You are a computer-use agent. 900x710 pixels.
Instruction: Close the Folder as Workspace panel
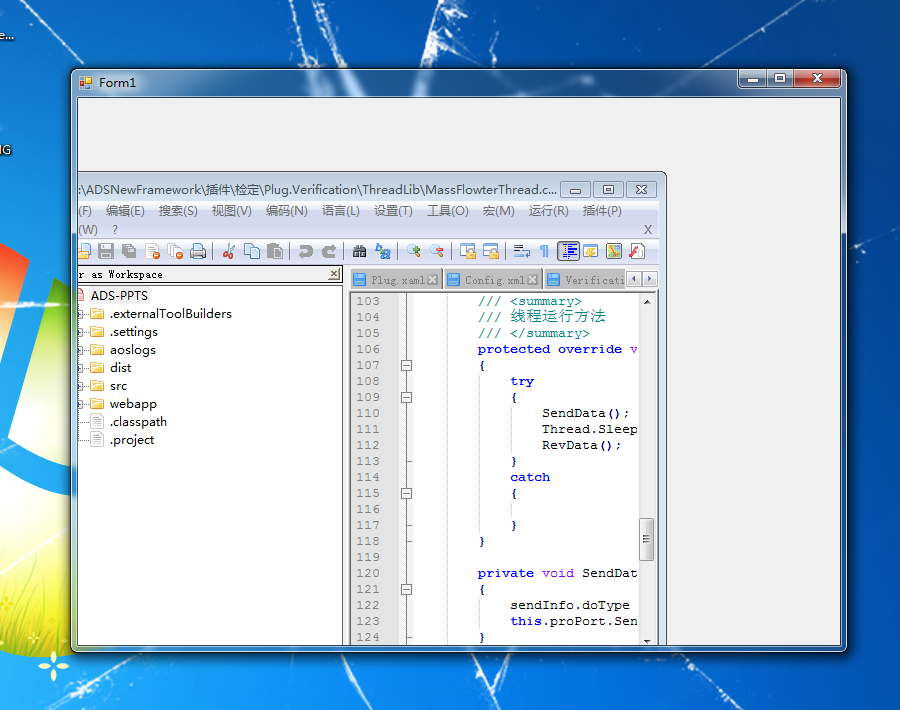[333, 274]
